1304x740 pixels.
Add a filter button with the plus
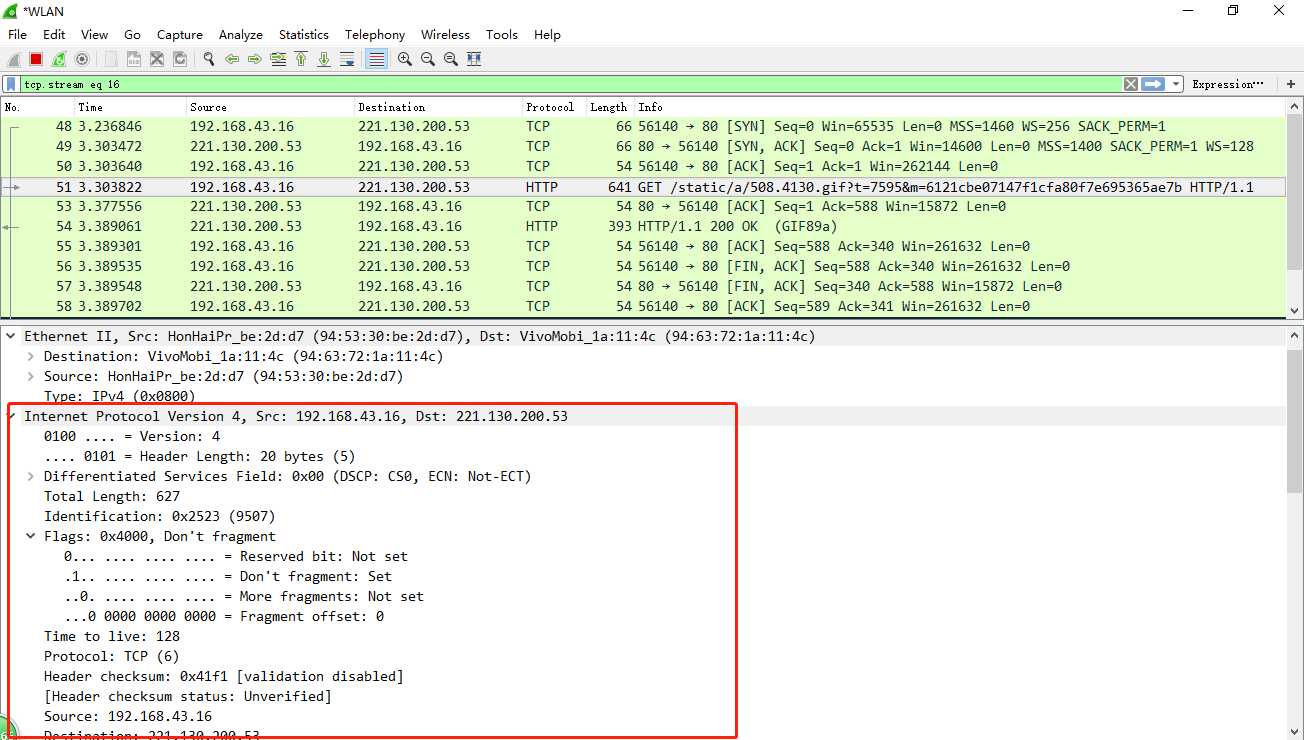tap(1291, 85)
